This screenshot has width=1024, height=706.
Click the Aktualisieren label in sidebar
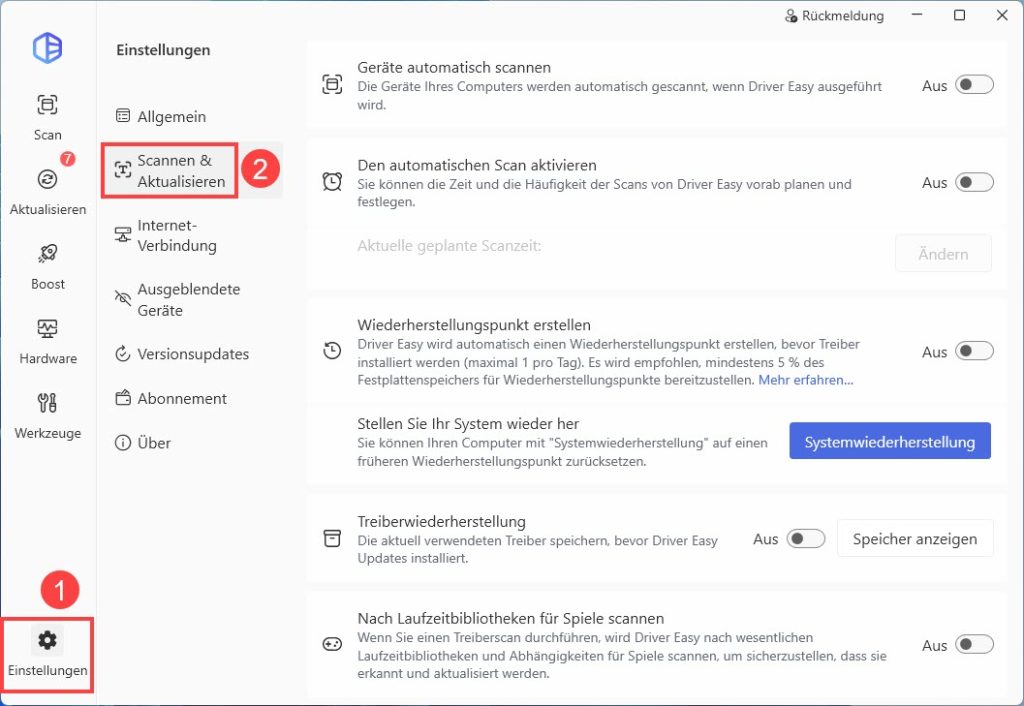click(x=48, y=209)
